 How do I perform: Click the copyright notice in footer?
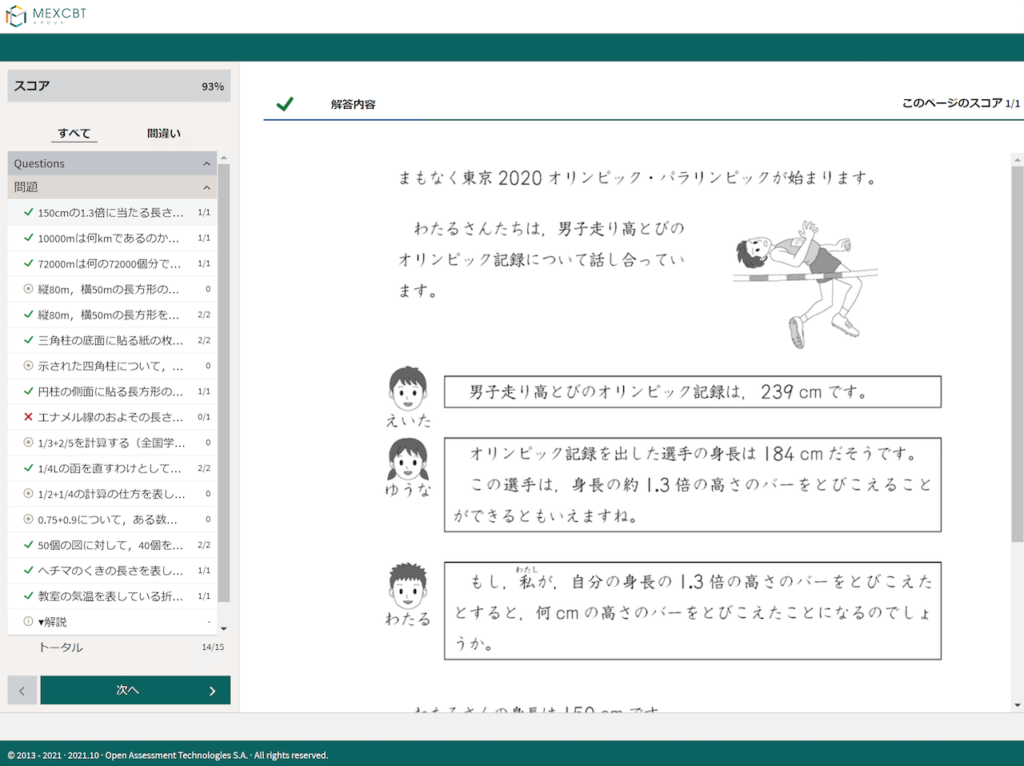tap(168, 755)
